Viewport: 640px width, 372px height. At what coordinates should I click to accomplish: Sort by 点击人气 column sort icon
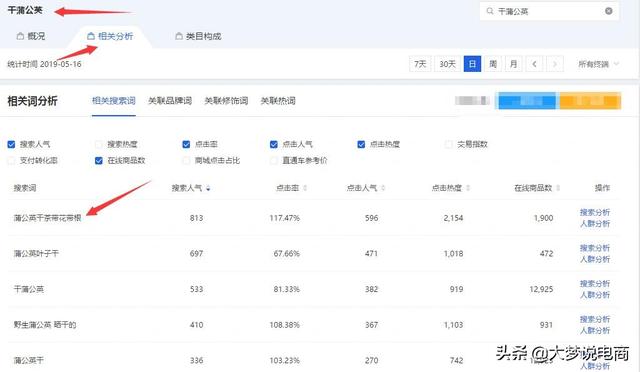click(383, 188)
